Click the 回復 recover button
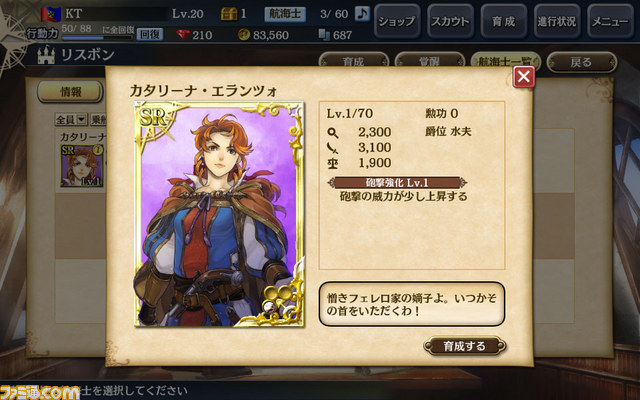 coord(149,34)
